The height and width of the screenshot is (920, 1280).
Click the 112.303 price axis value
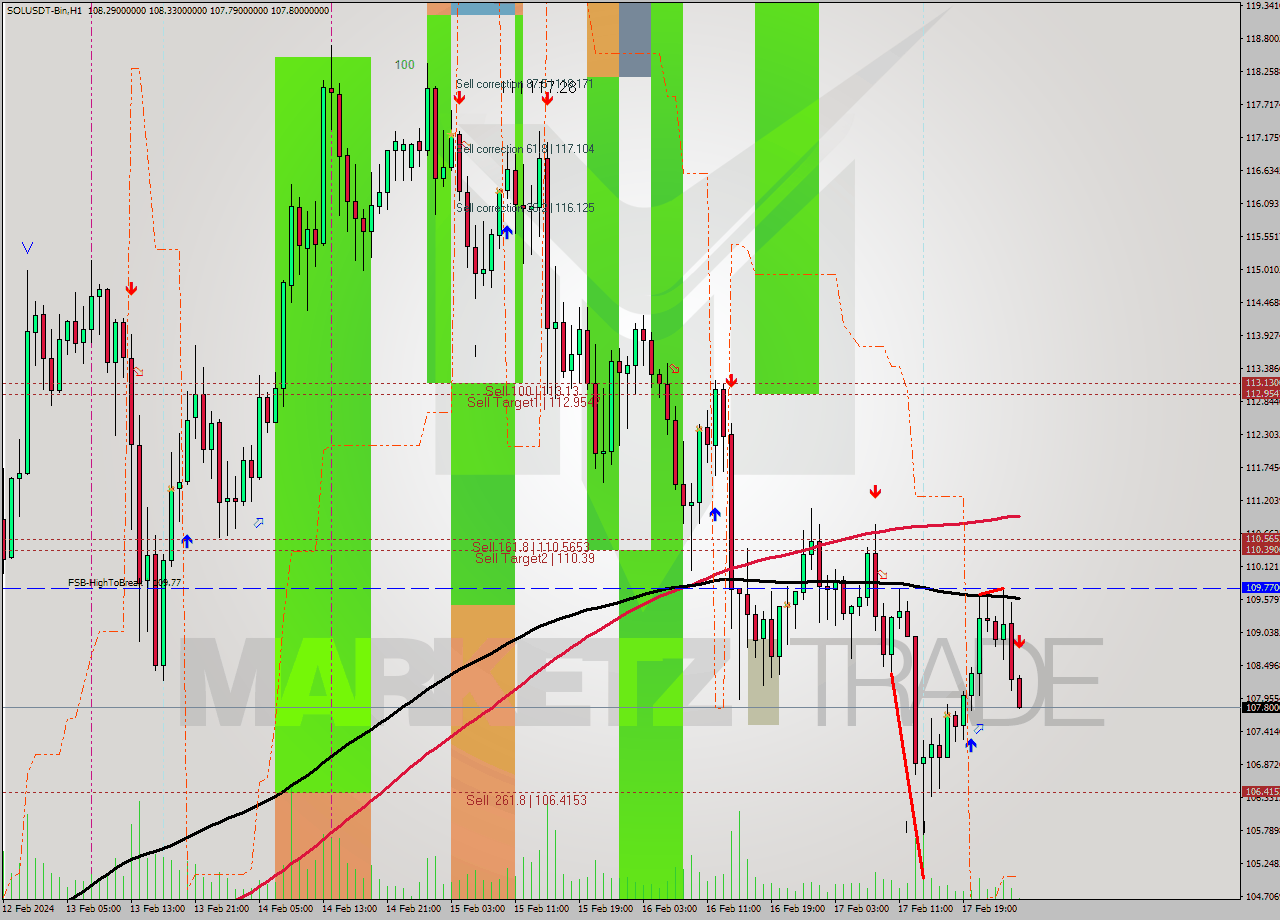[1262, 434]
